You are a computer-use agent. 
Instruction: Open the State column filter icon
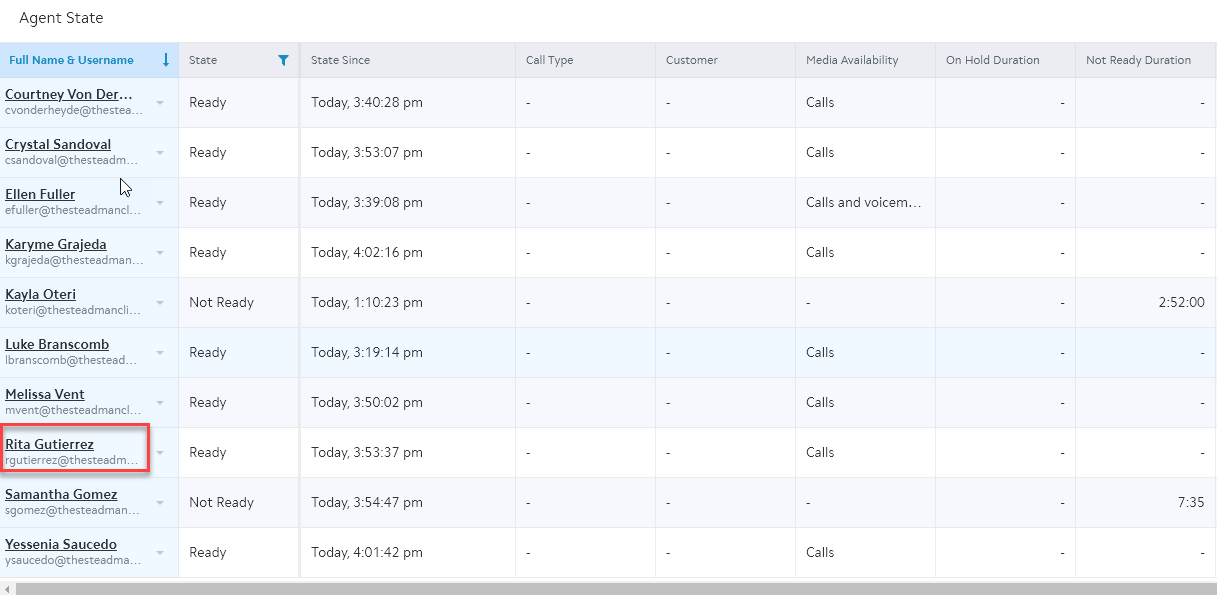click(x=283, y=60)
